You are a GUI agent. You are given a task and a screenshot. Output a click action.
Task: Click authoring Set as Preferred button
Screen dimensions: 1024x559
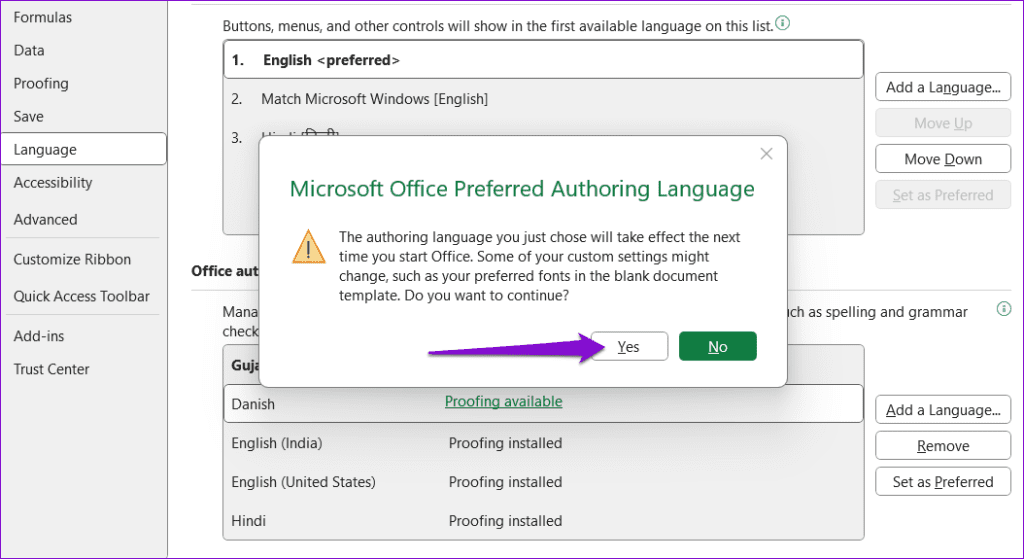[x=943, y=481]
